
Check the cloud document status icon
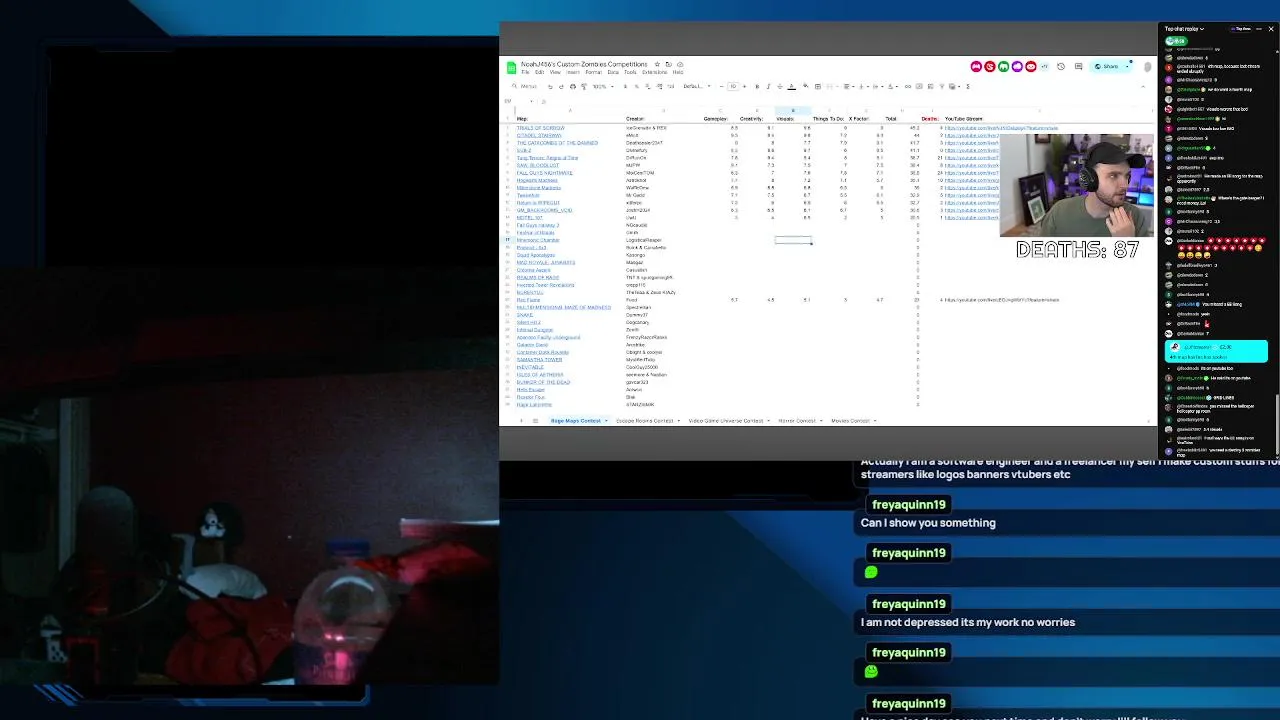(x=680, y=64)
